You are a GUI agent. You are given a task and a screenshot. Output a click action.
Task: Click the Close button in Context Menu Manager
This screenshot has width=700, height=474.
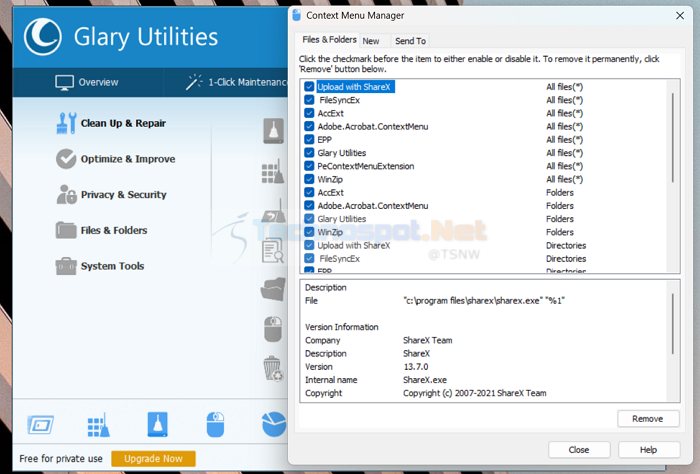tap(579, 450)
